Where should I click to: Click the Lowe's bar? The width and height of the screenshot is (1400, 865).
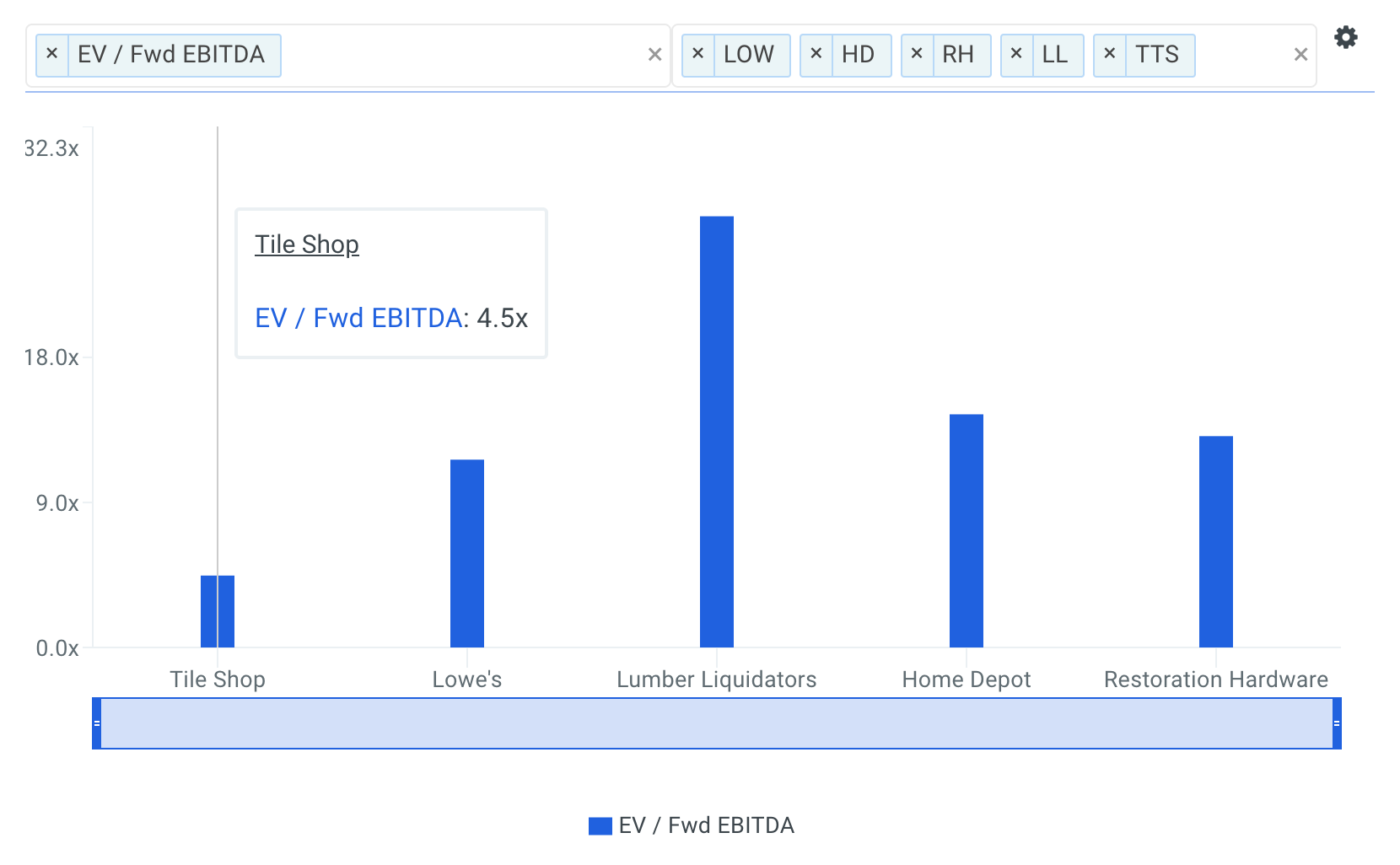pyautogui.click(x=467, y=553)
